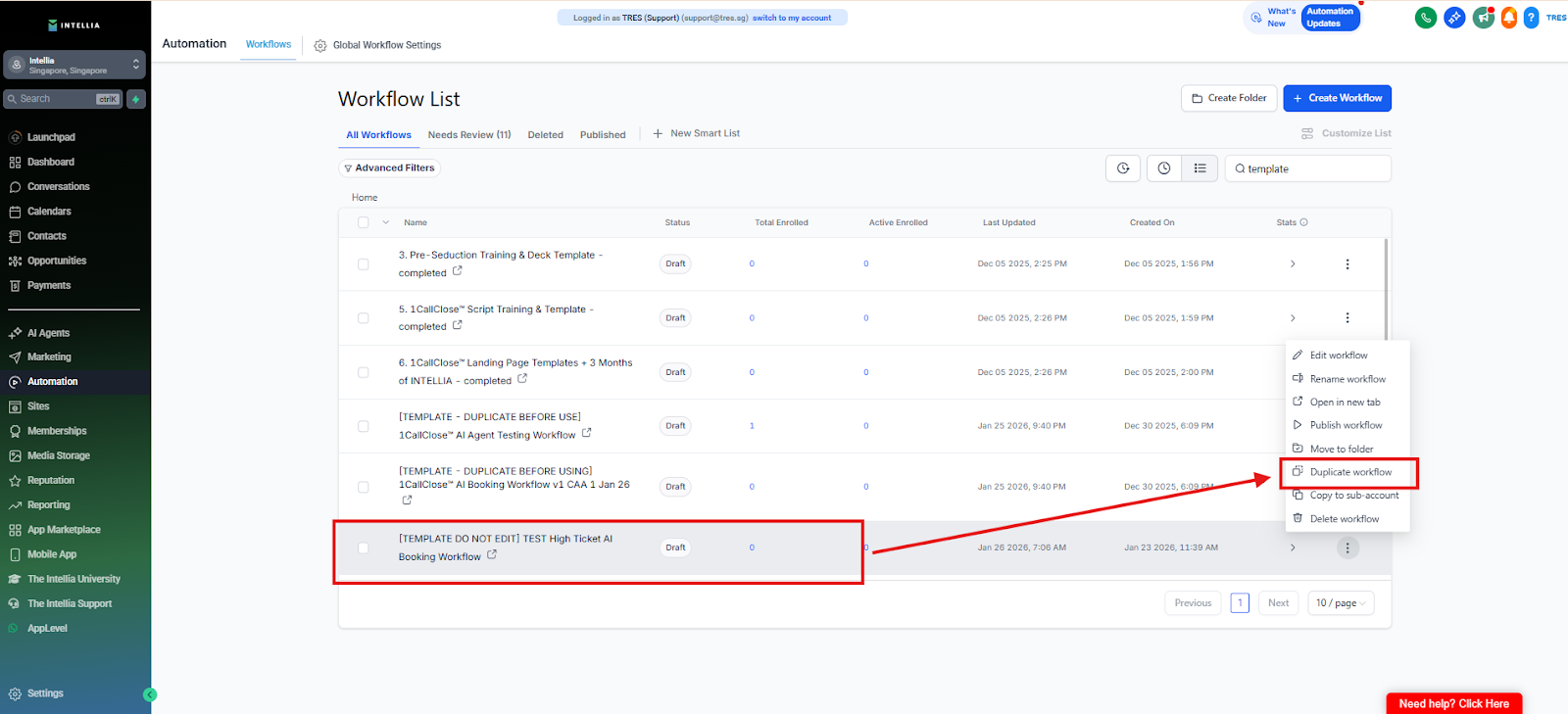The width and height of the screenshot is (1568, 714).
Task: Switch to the list view button
Action: [x=1200, y=168]
